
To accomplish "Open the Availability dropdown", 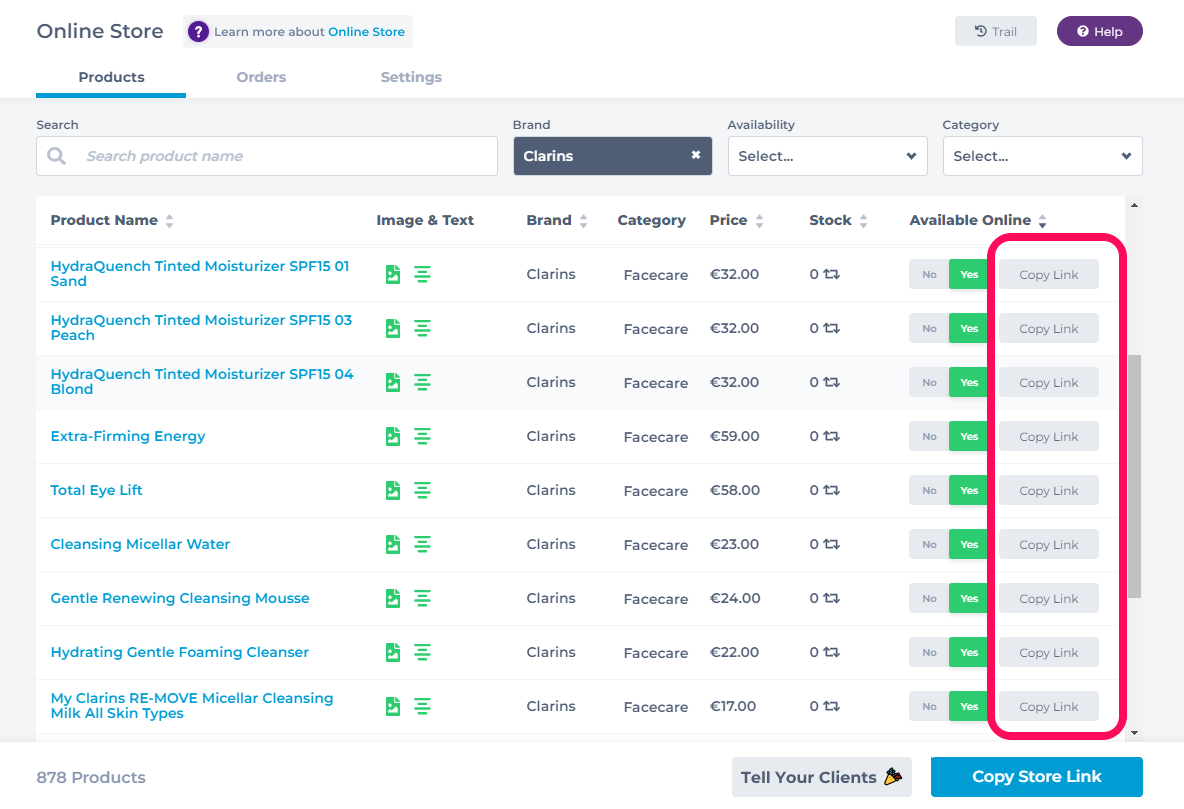I will click(x=828, y=156).
